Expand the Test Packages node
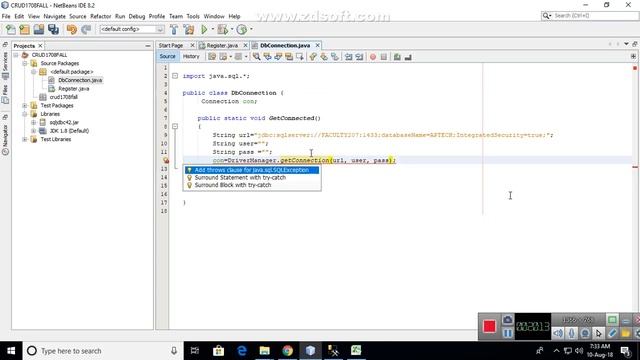 tap(25, 105)
